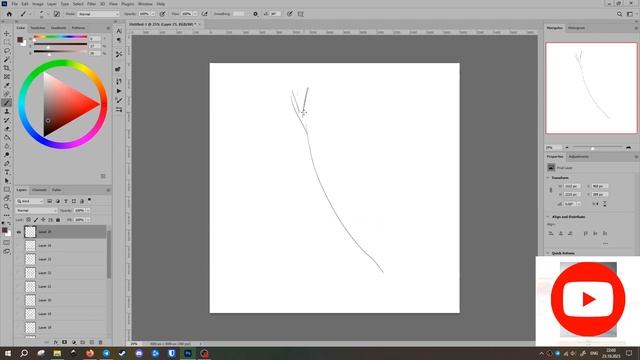Viewport: 640px width, 360px height.
Task: Select the Magic Wand tool
Action: click(7, 59)
